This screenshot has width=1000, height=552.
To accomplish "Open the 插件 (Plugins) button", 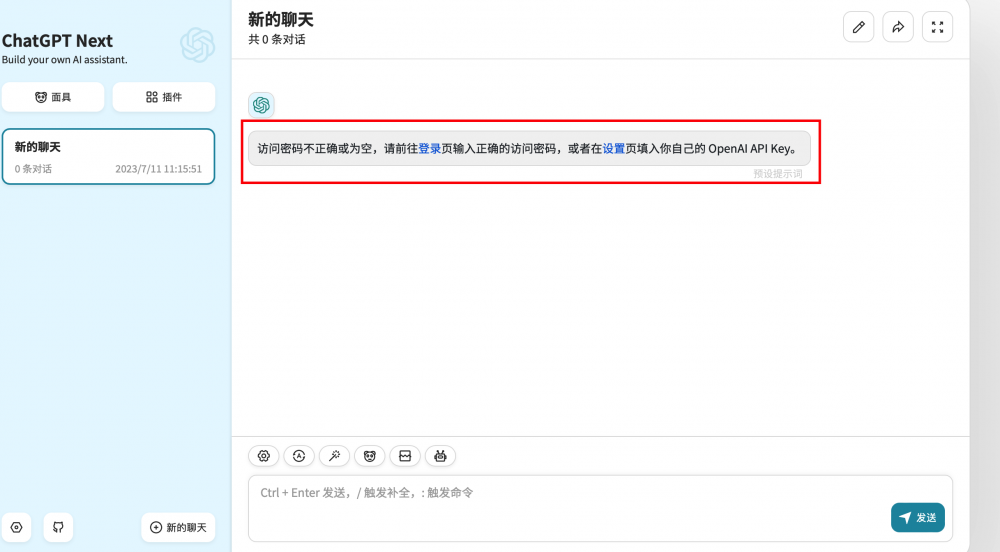I will 164,97.
